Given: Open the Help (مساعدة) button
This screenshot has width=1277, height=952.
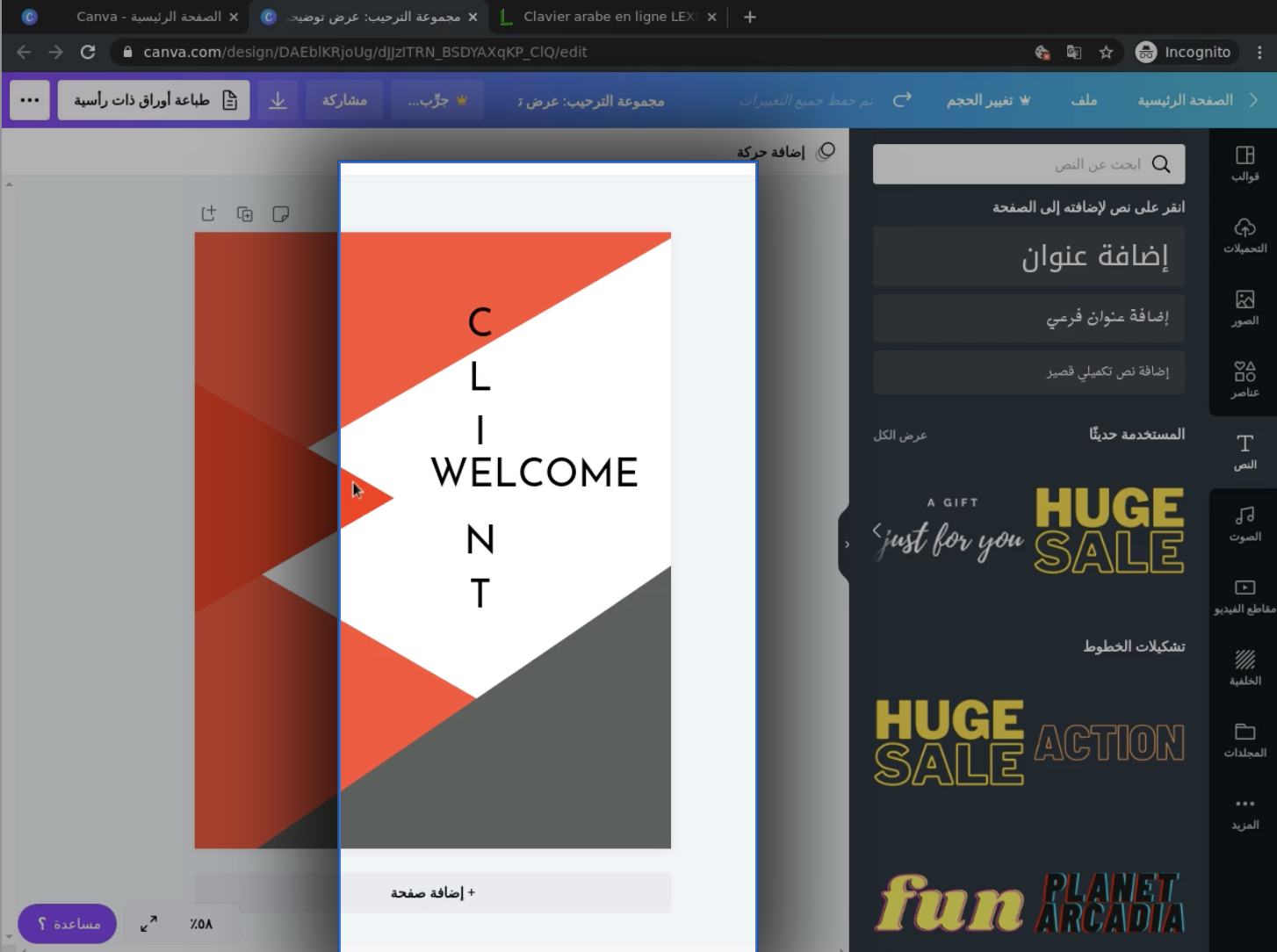Looking at the screenshot, I should 68,924.
